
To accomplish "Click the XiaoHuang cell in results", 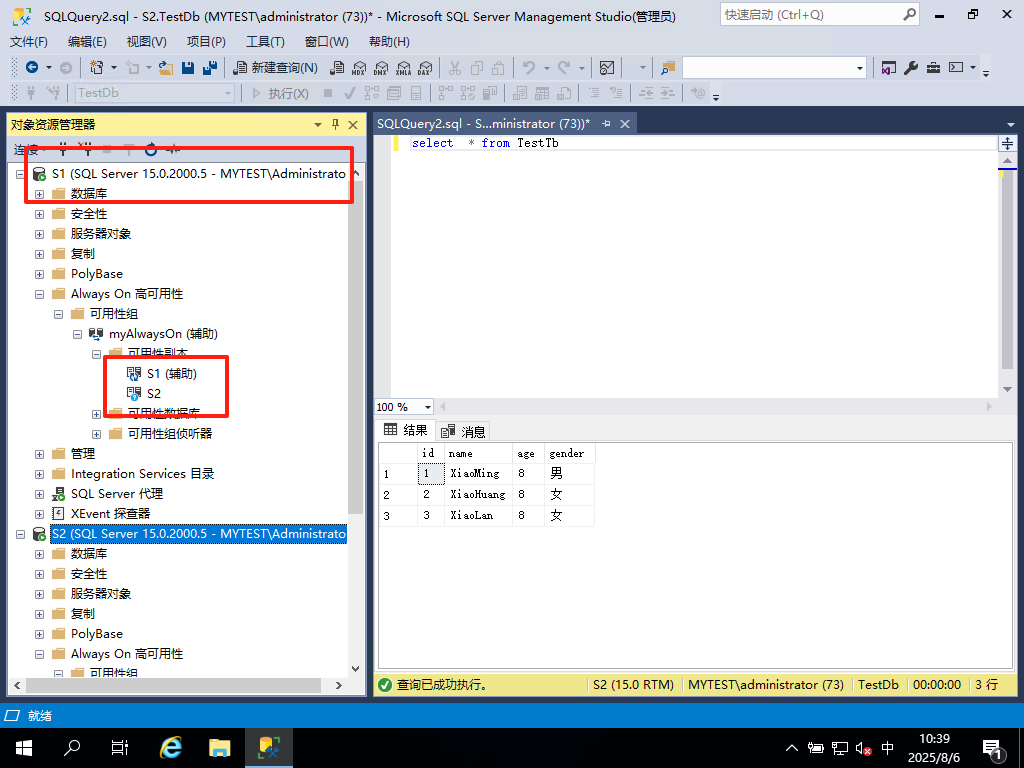I will 478,494.
